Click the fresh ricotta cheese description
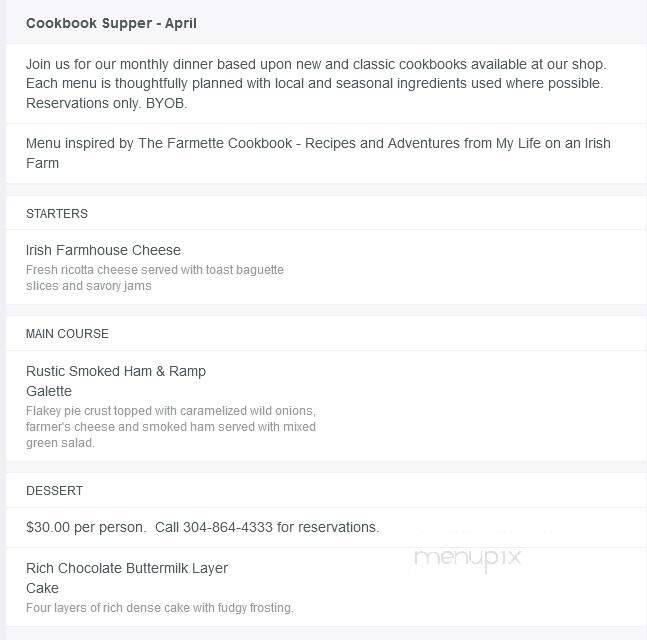The image size is (647, 640). (x=155, y=277)
